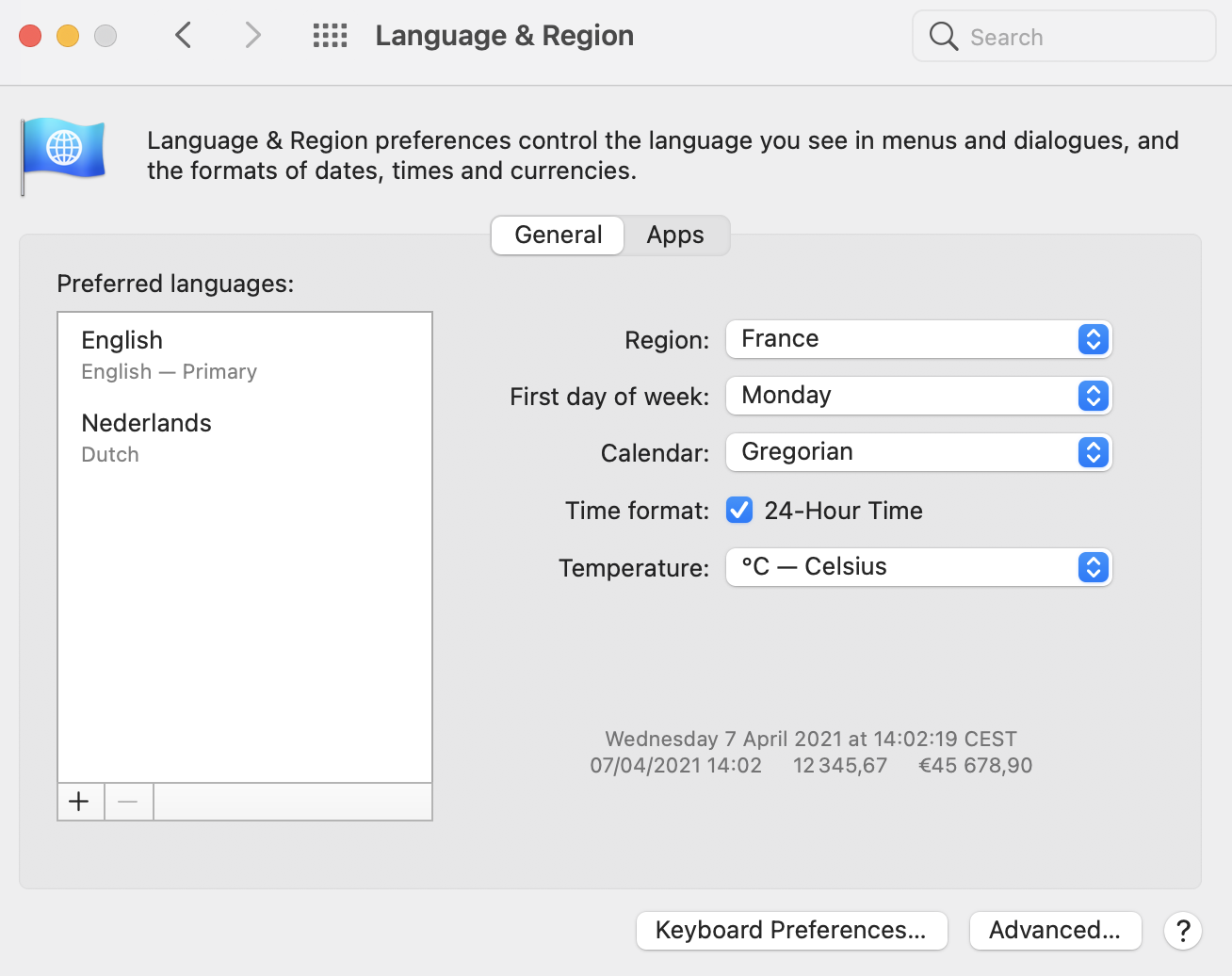This screenshot has width=1232, height=976.
Task: Select the General tab
Action: 558,236
